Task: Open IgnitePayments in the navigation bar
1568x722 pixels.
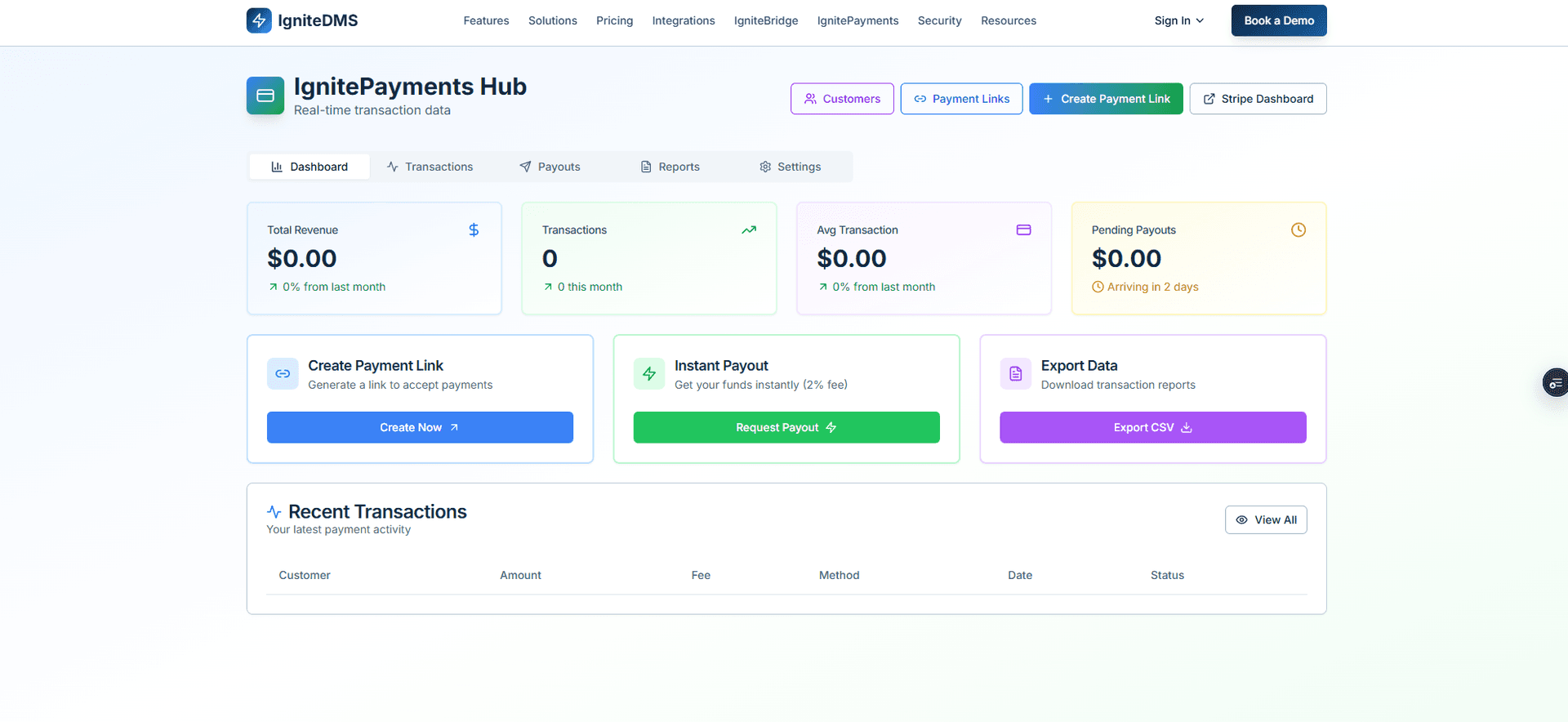Action: click(x=858, y=20)
